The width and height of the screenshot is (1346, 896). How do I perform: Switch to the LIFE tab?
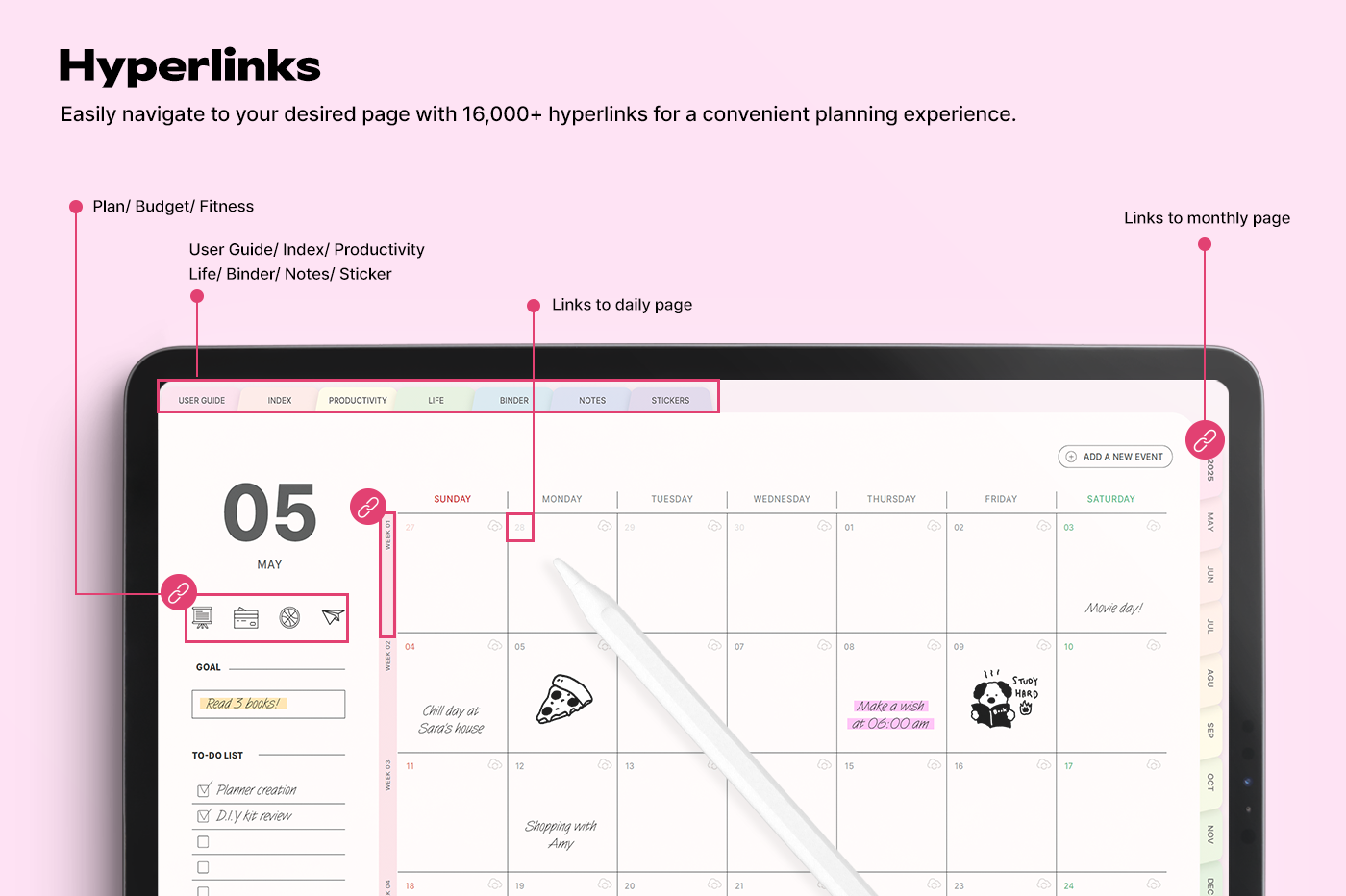436,400
